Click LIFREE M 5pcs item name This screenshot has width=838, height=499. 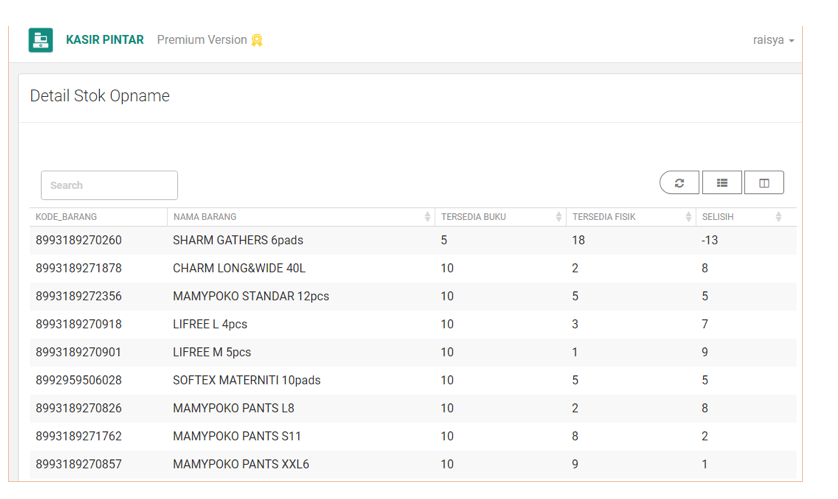point(212,353)
